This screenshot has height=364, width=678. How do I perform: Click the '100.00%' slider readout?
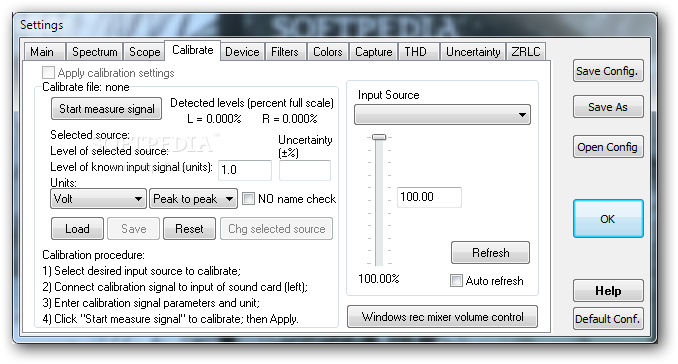pyautogui.click(x=379, y=279)
